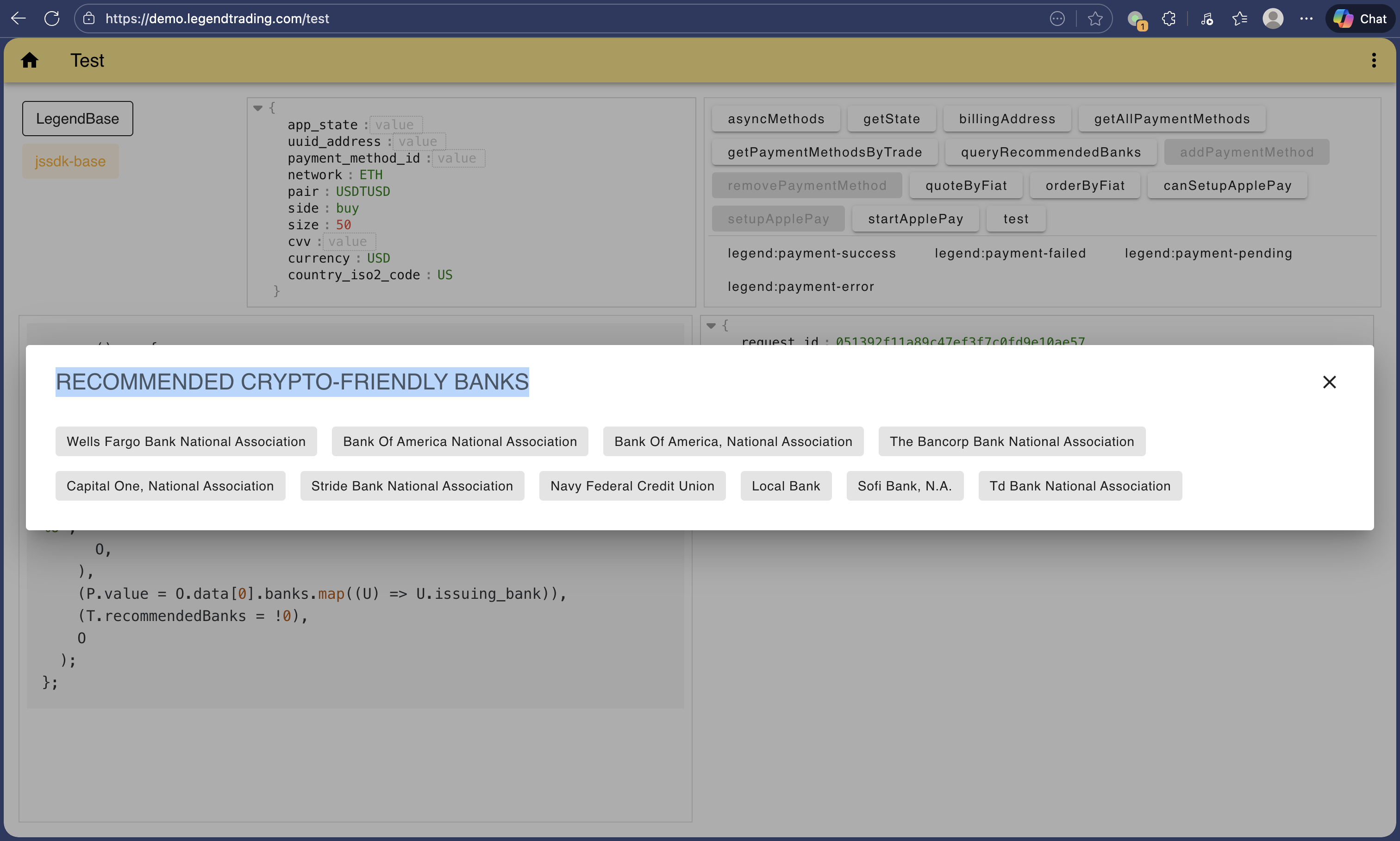Click the addPaymentMethod button

pos(1246,152)
